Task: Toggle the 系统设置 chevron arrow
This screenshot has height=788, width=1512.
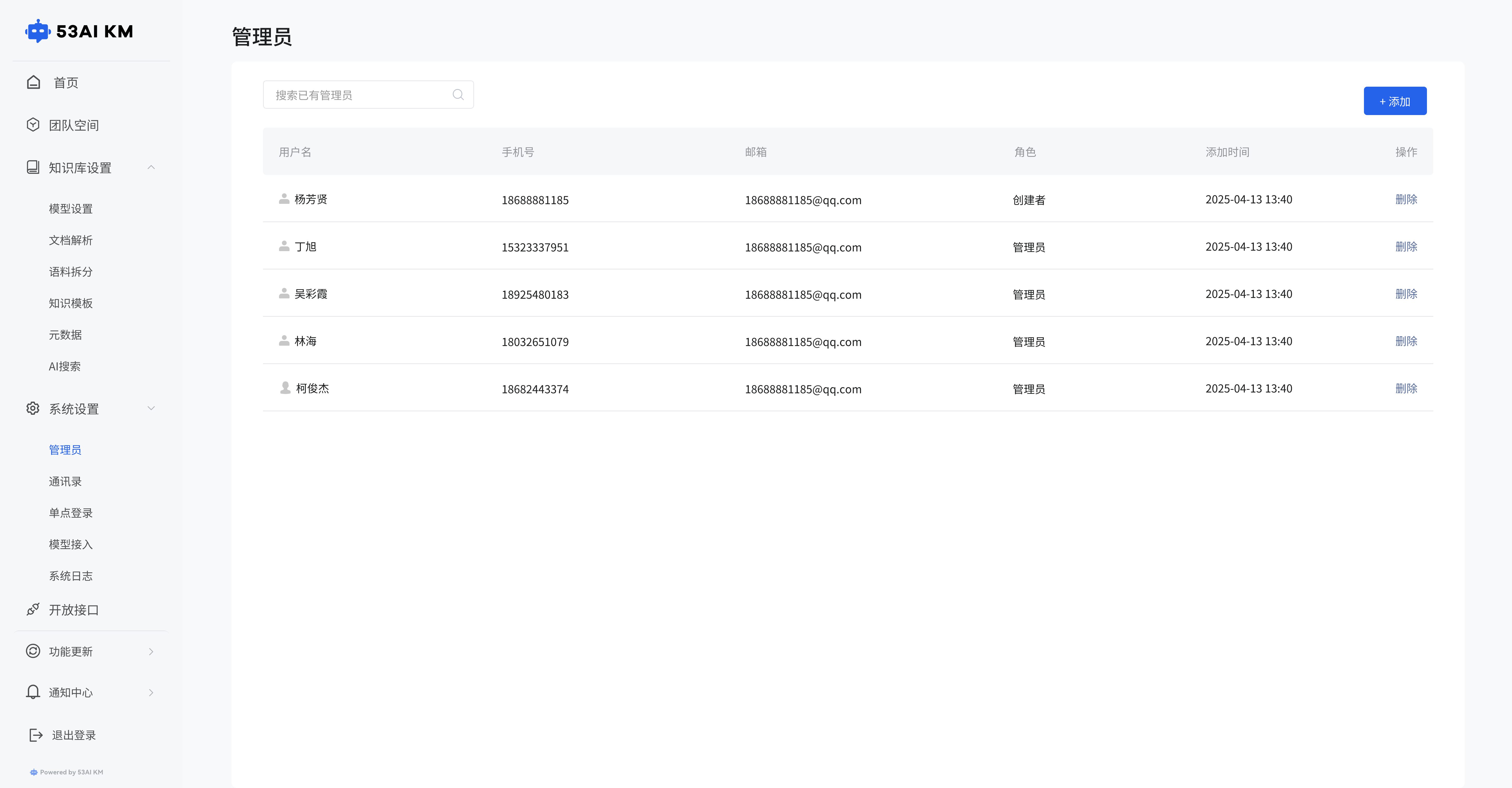Action: [x=151, y=408]
